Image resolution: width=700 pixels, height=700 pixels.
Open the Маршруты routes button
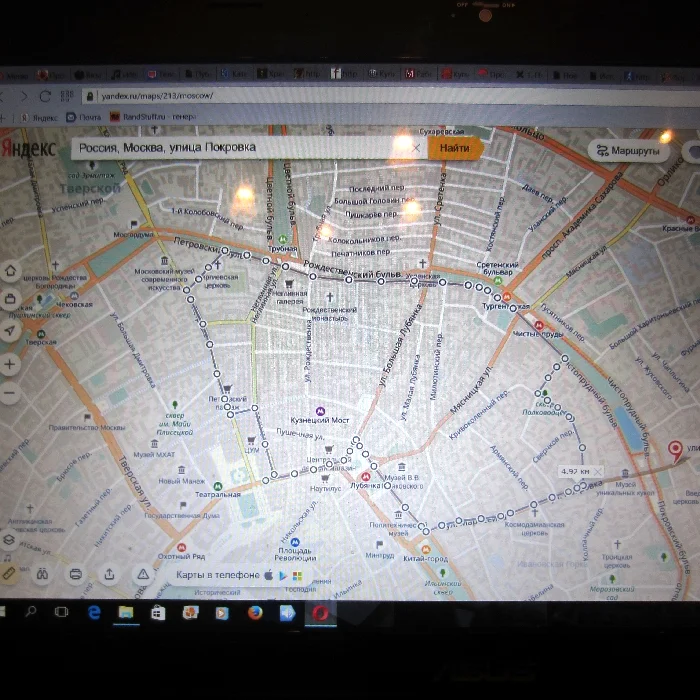pyautogui.click(x=629, y=151)
